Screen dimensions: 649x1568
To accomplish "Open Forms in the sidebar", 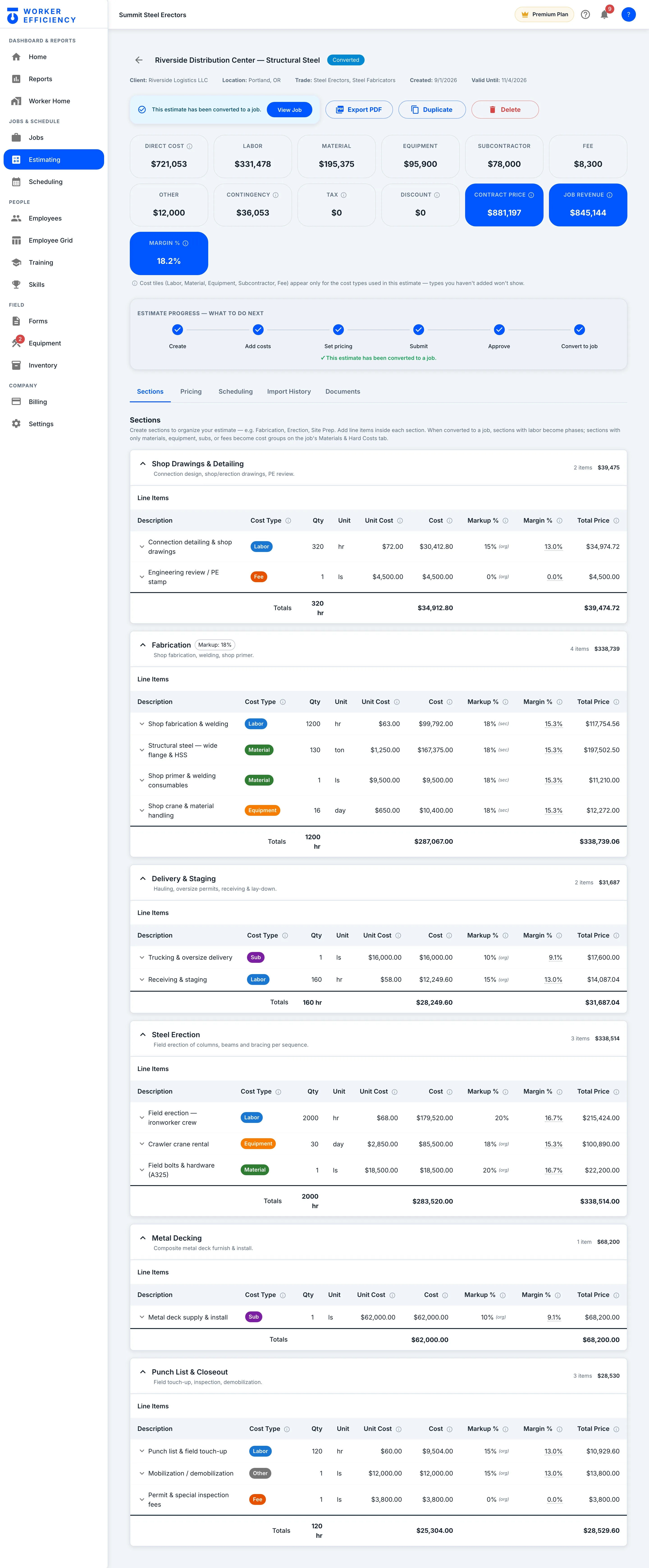I will [x=54, y=321].
